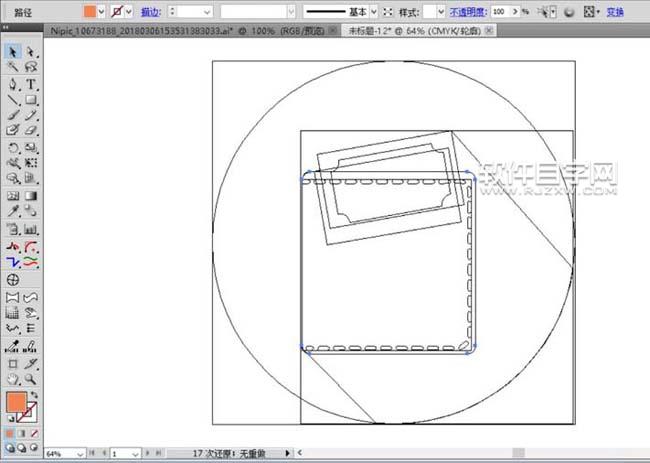
Task: Open the fill color dropdown arrow
Action: tap(101, 12)
